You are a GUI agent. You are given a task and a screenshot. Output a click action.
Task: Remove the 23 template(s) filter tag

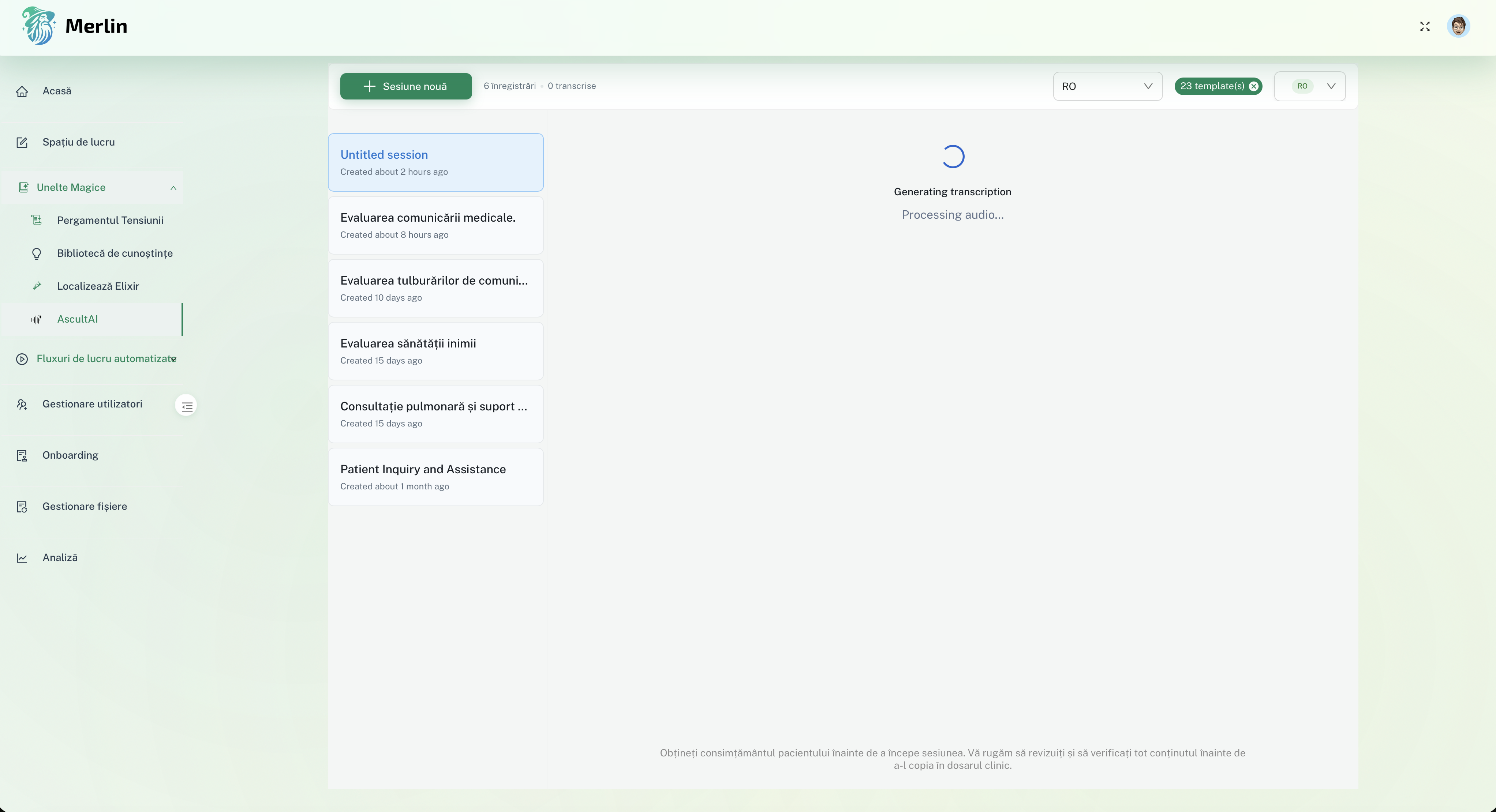click(1253, 86)
